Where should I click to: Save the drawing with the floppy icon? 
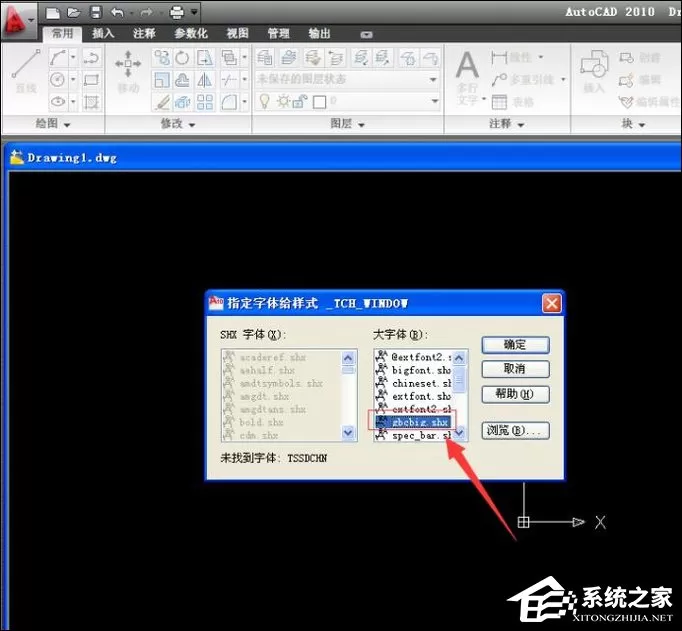tap(96, 13)
